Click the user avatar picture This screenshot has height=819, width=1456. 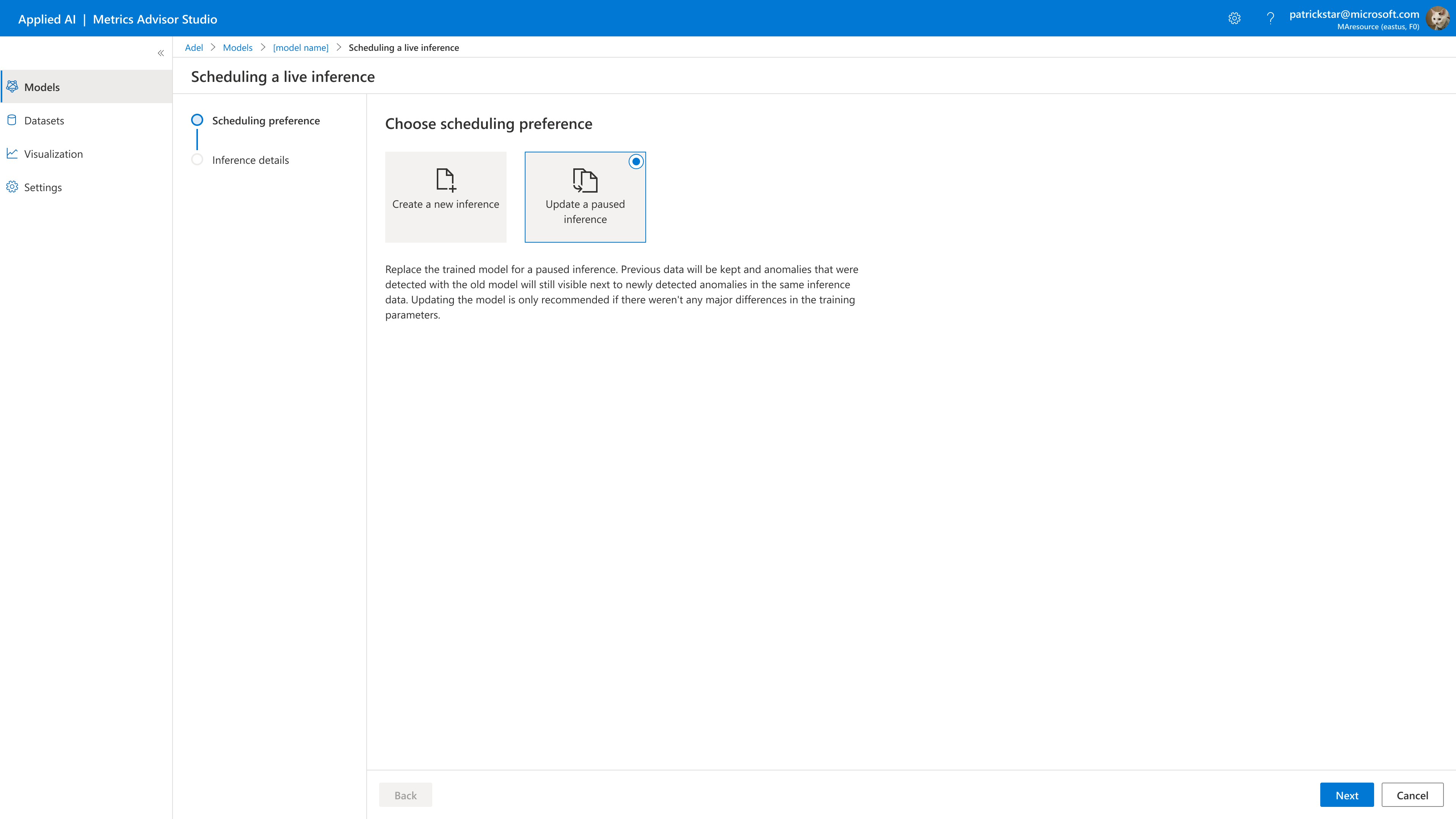coord(1437,19)
